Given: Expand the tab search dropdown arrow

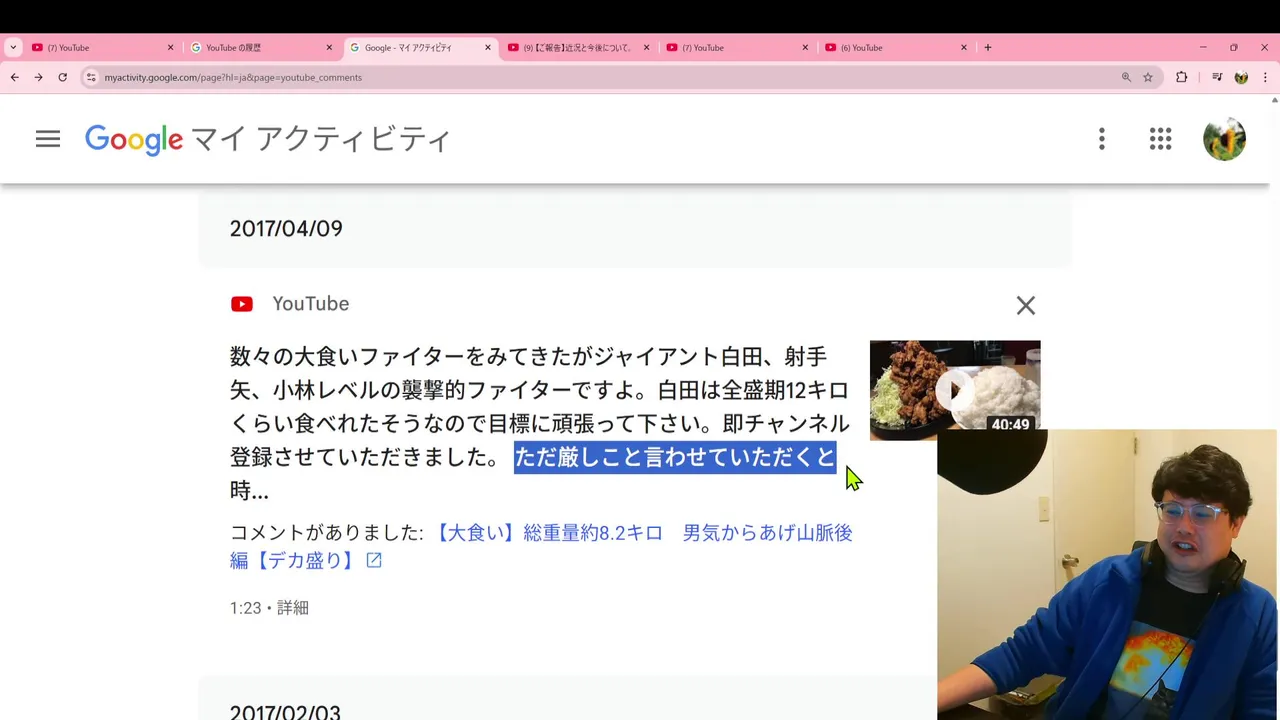Looking at the screenshot, I should pos(13,47).
